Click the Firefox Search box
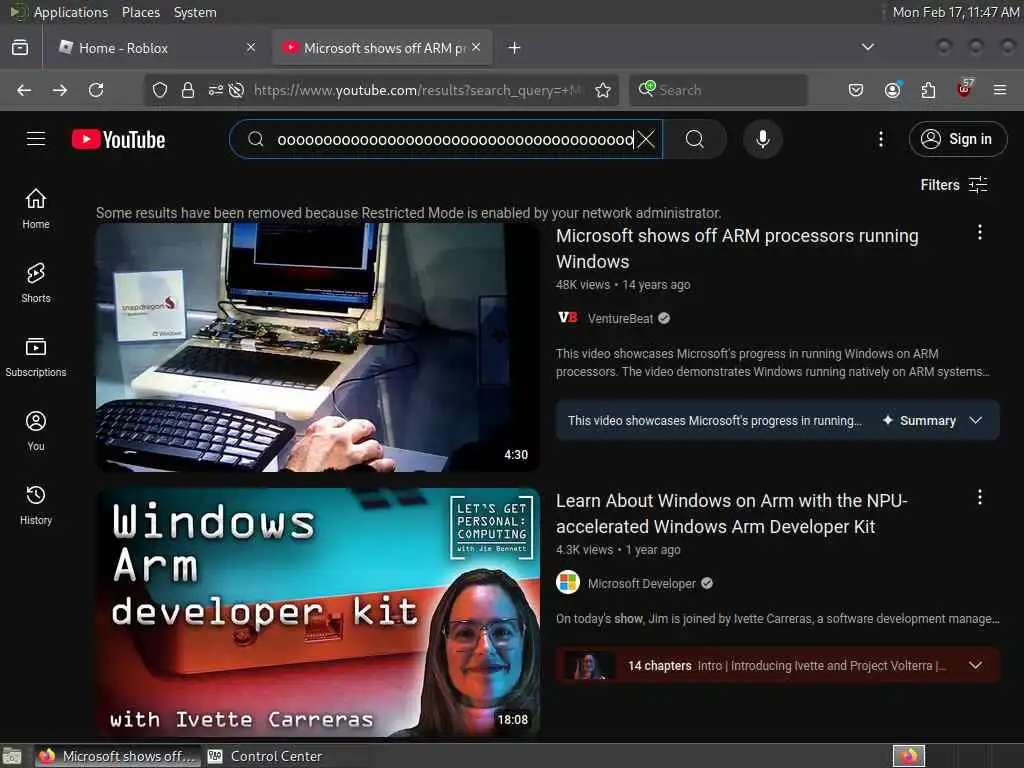The height and width of the screenshot is (768, 1024). tap(718, 90)
